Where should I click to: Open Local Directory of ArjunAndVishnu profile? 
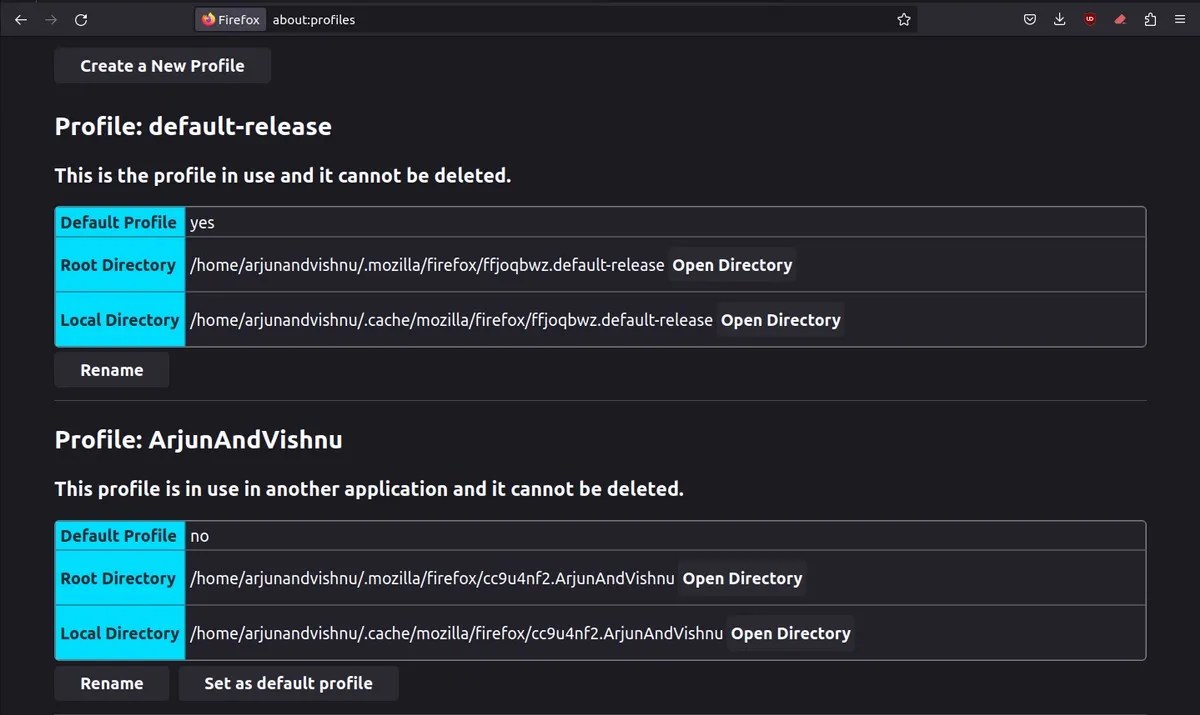point(791,633)
